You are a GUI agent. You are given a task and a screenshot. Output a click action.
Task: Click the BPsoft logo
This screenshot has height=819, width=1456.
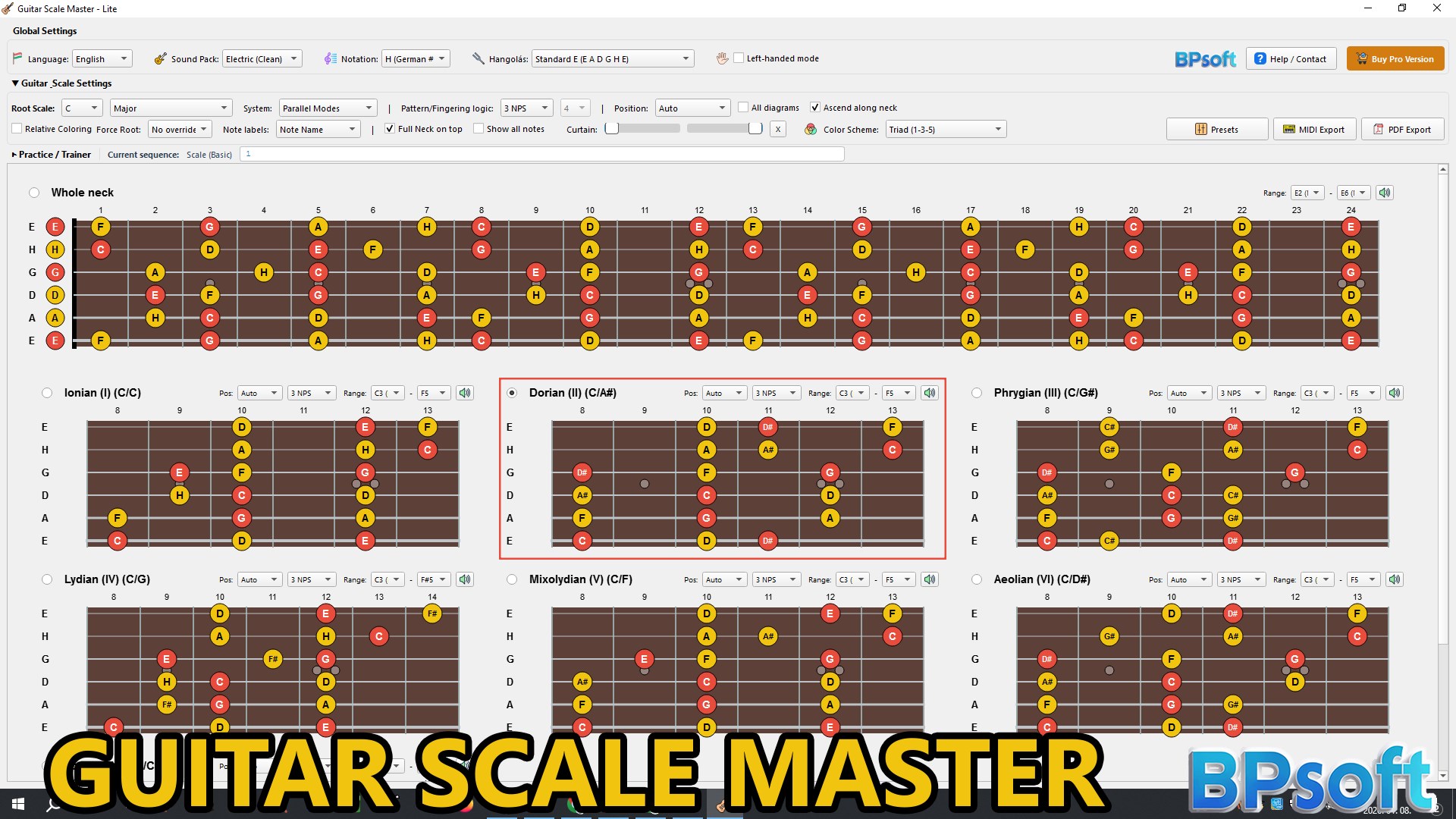click(x=1204, y=59)
